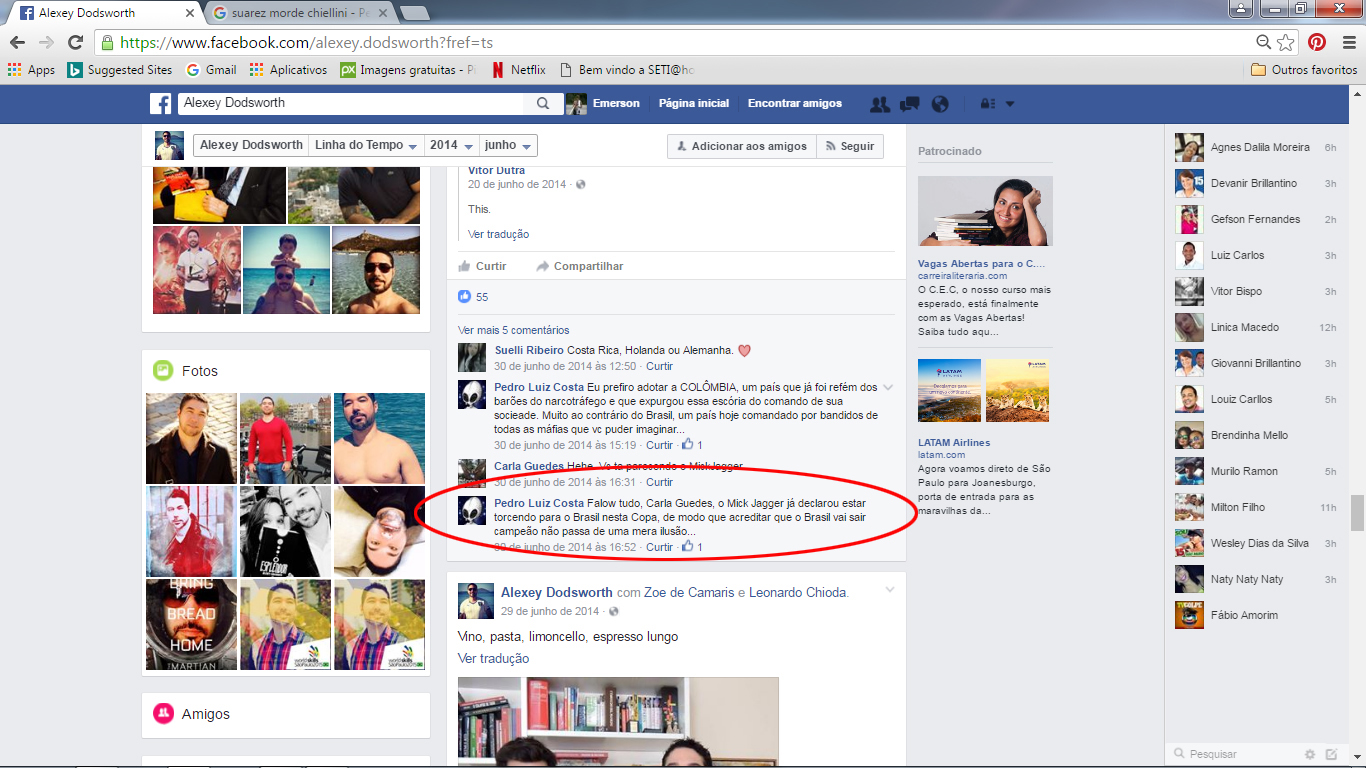Open LATAM Airlines ad title
The image size is (1366, 768).
pos(954,442)
